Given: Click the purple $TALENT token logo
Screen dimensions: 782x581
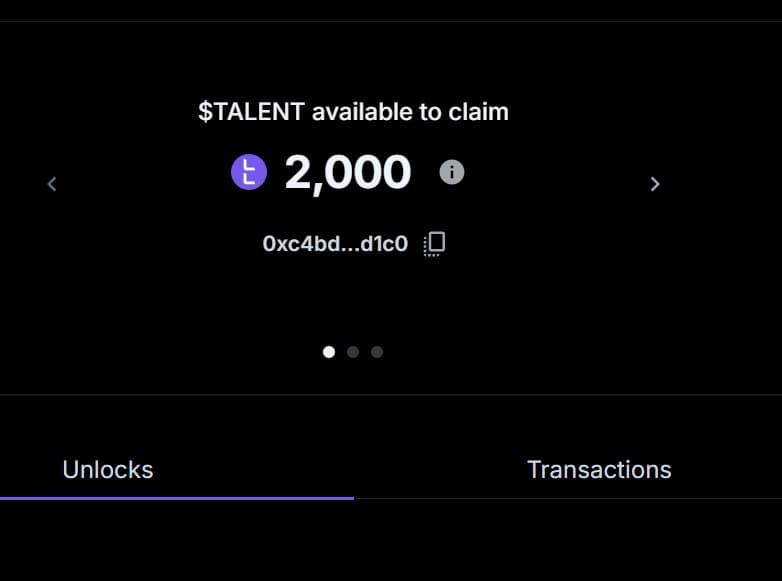Looking at the screenshot, I should (249, 173).
